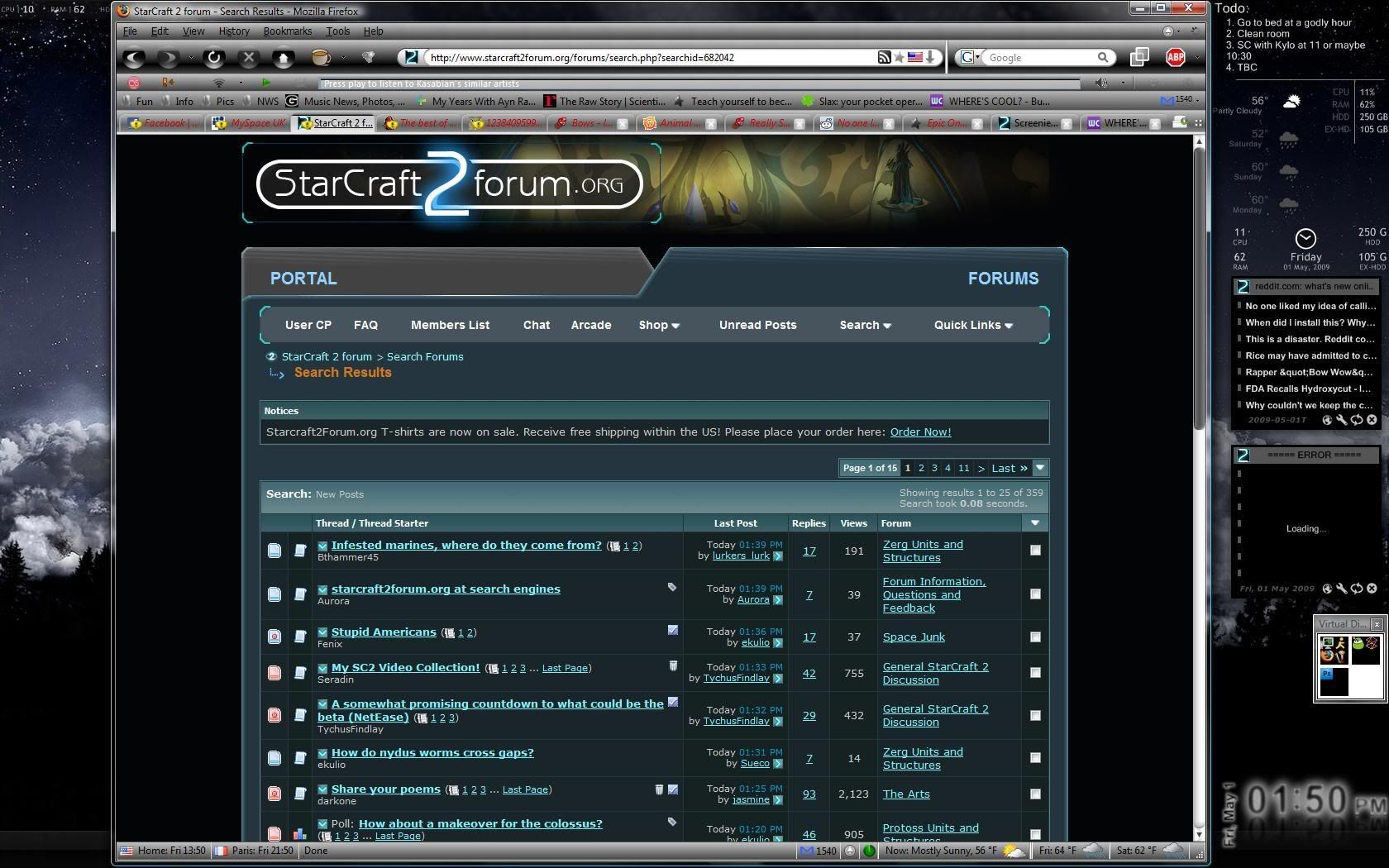
Task: Close the reddit feed gadget
Action: click(1372, 420)
